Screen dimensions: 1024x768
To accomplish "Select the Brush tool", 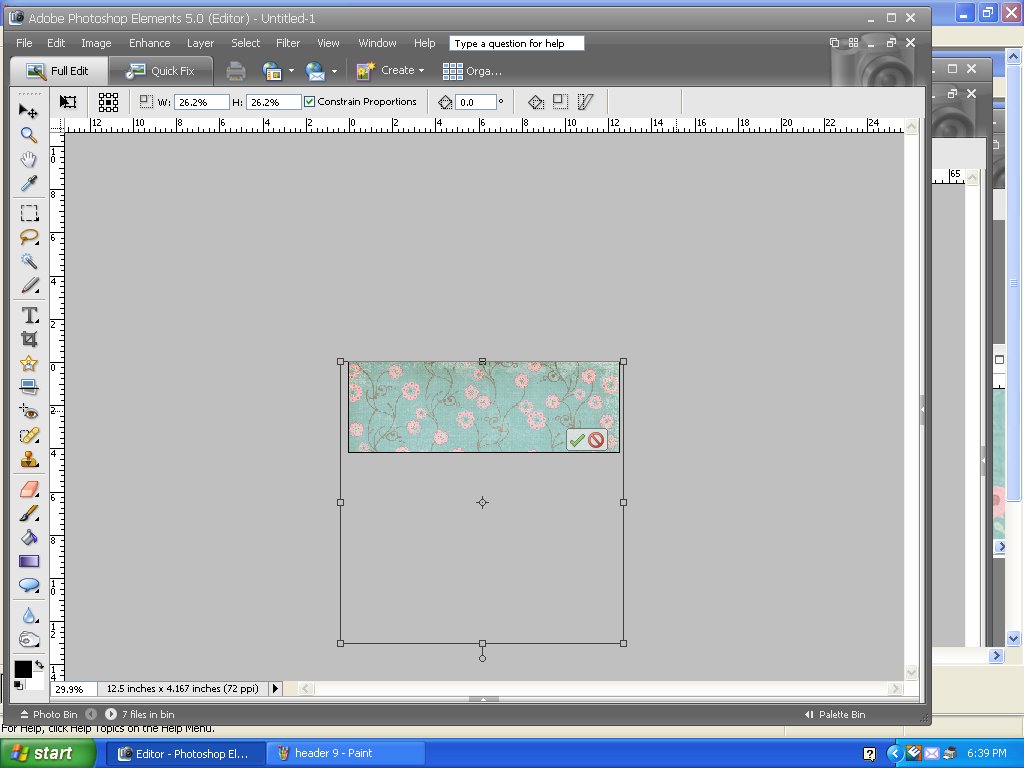I will pos(29,513).
